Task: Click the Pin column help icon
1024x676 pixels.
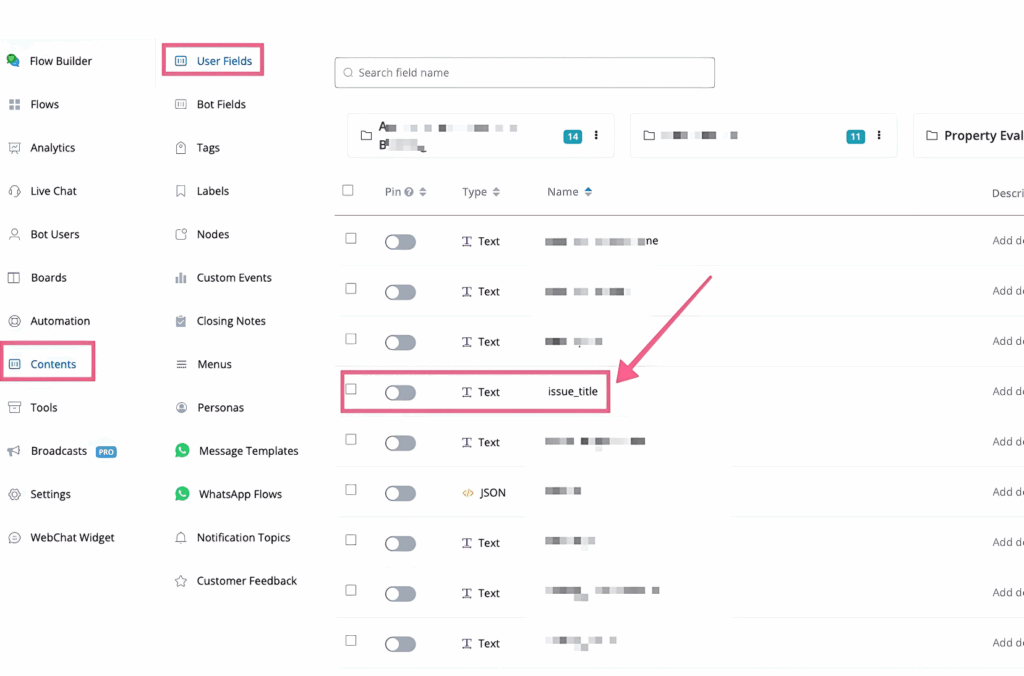Action: pos(409,192)
